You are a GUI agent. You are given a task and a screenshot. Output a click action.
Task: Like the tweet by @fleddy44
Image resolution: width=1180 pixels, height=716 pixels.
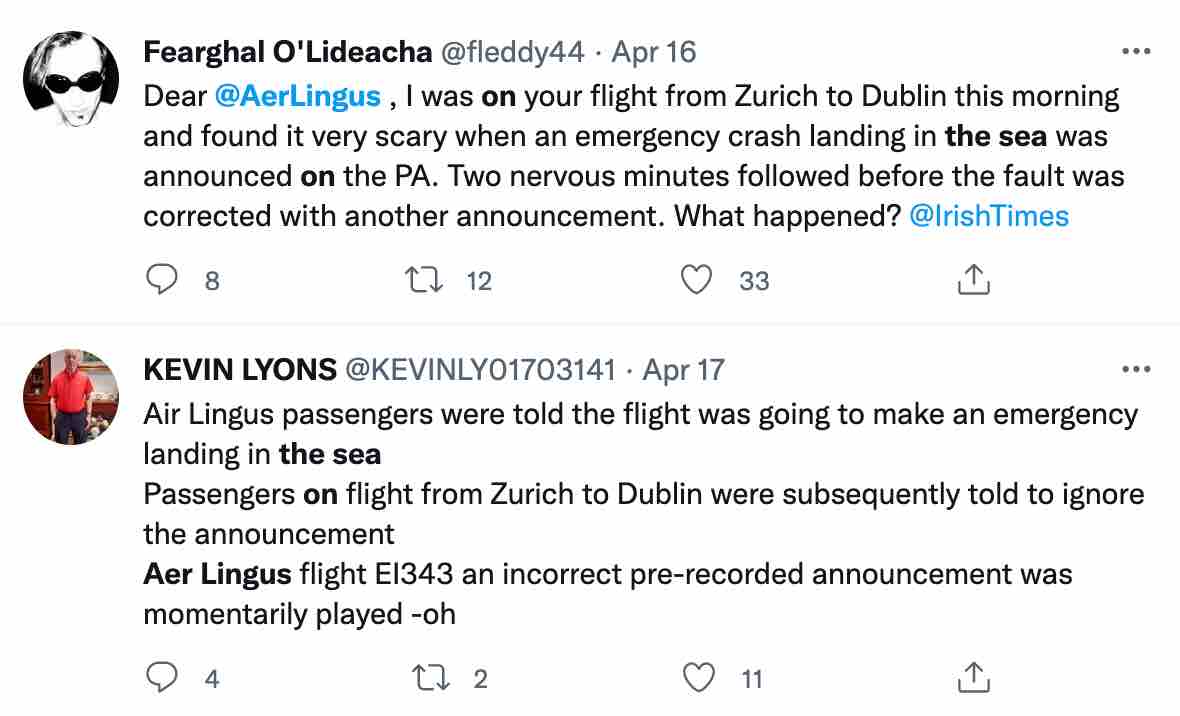[x=696, y=280]
